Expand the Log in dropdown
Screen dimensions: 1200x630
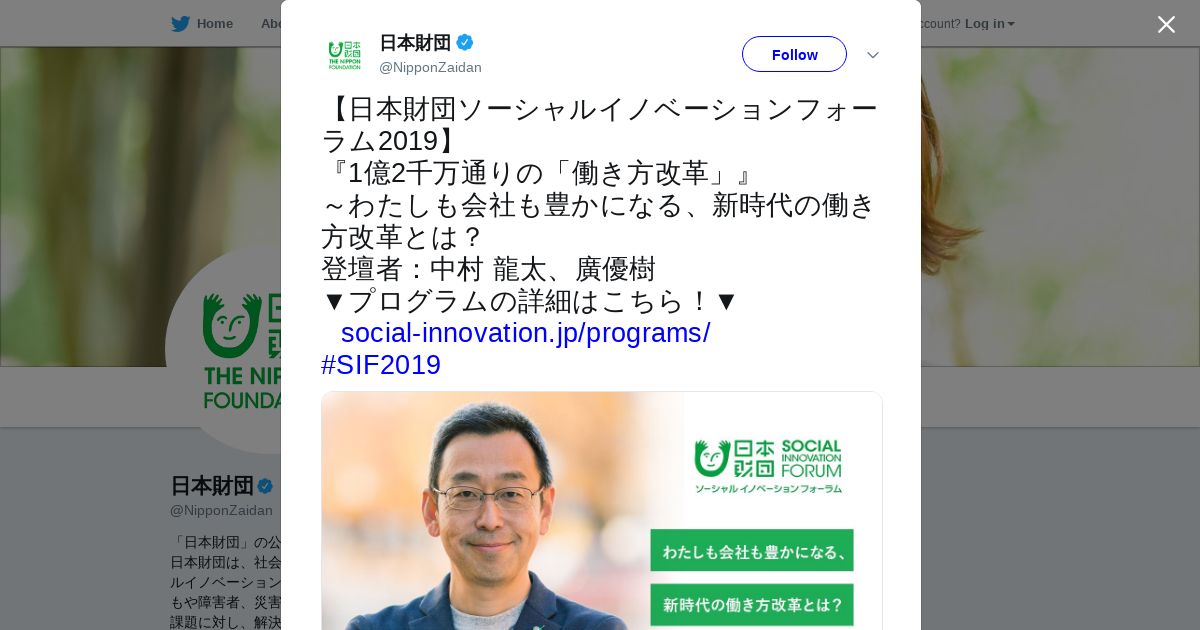click(x=990, y=23)
